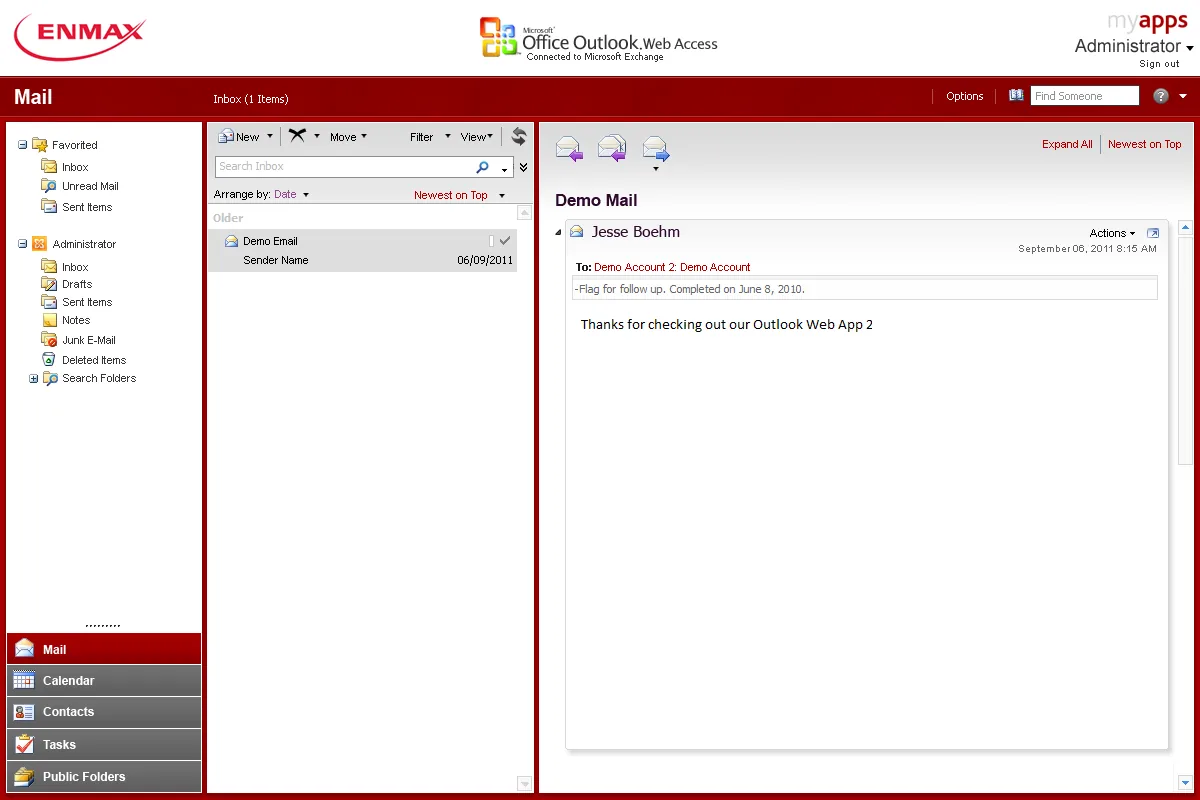Collapse the Favorited folder group
The image size is (1200, 800).
pyautogui.click(x=23, y=145)
